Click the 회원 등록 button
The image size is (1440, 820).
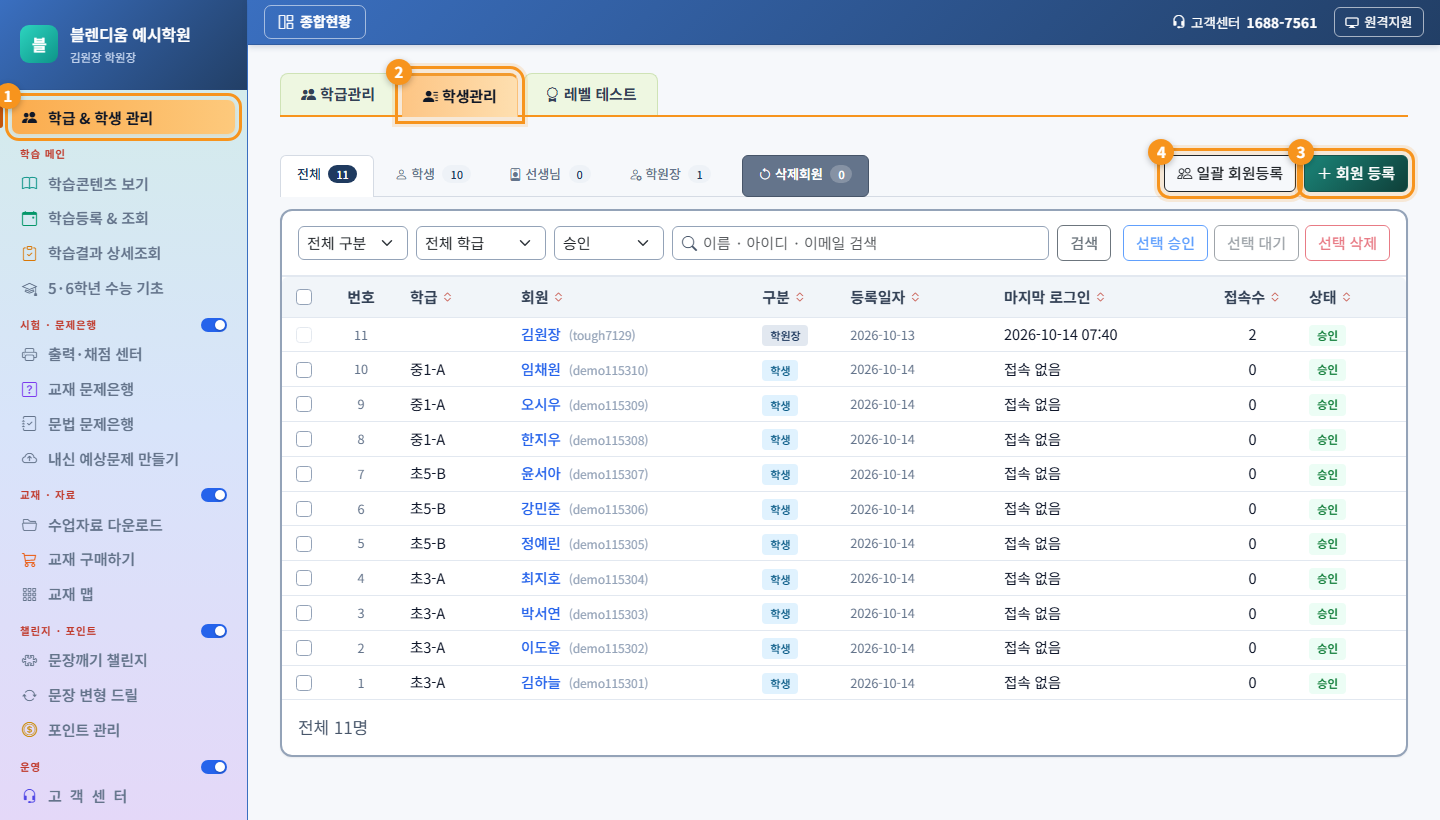tap(1356, 174)
